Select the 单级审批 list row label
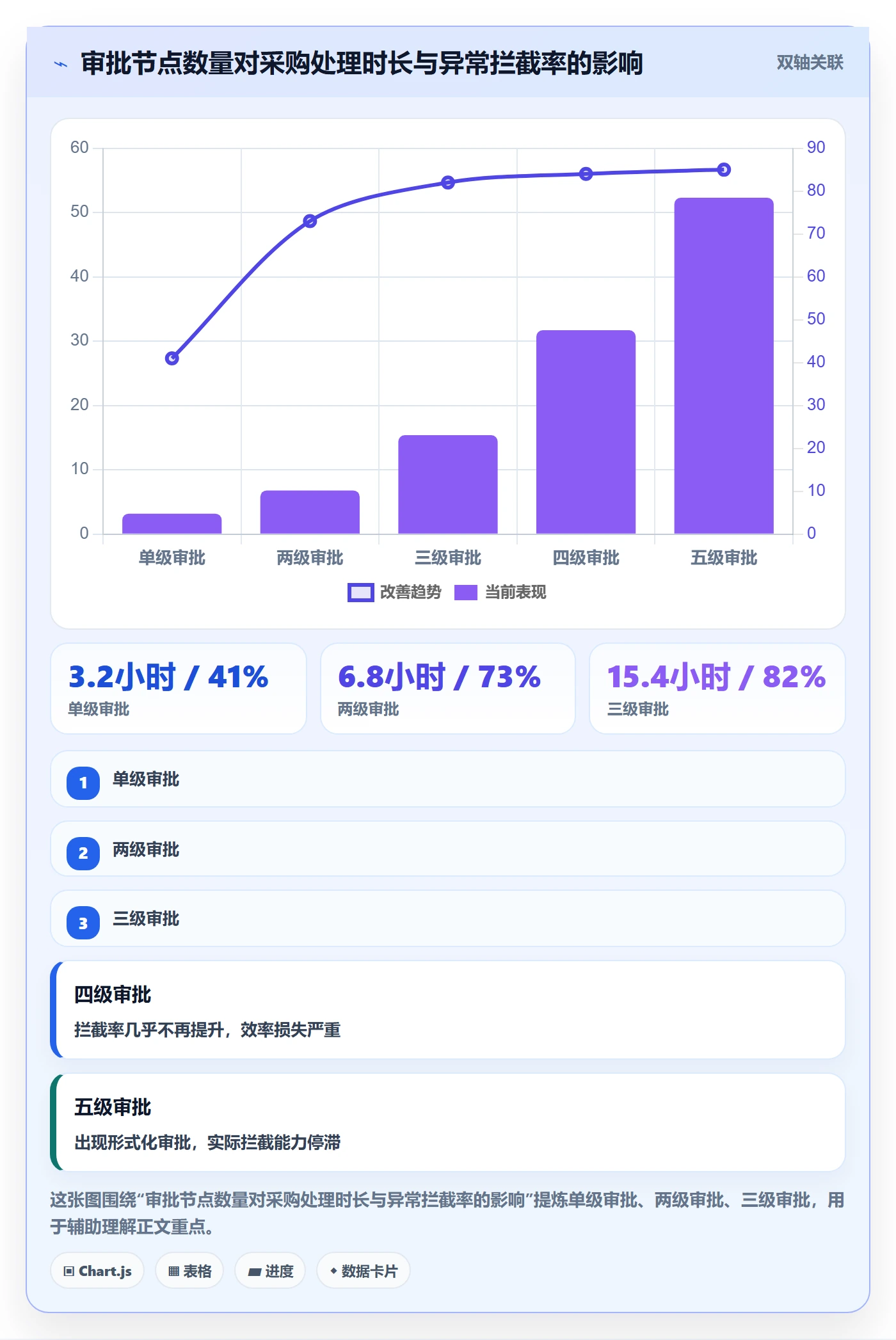Viewport: 896px width, 1340px height. [146, 779]
